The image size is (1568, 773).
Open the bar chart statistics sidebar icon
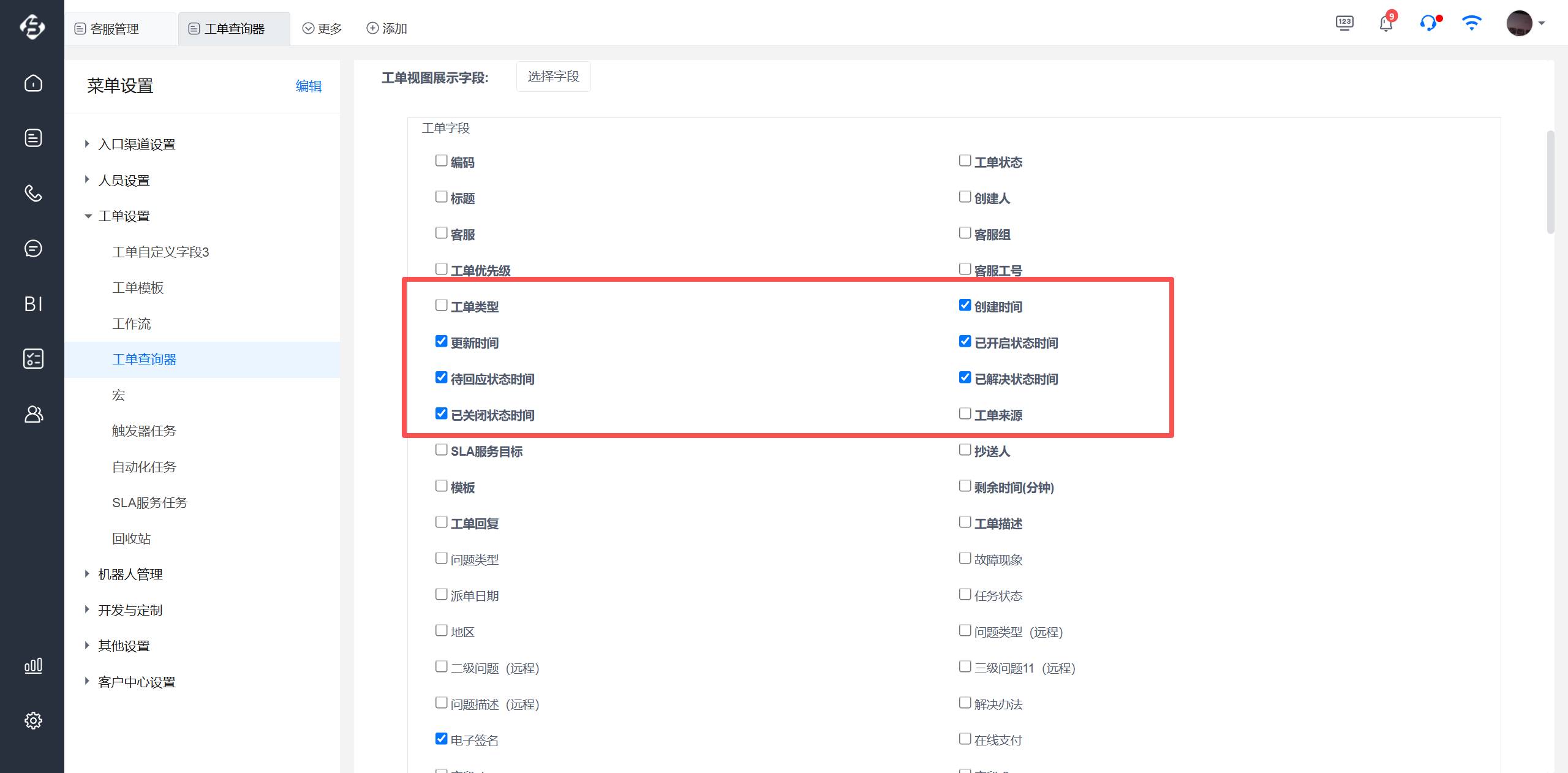pos(33,666)
